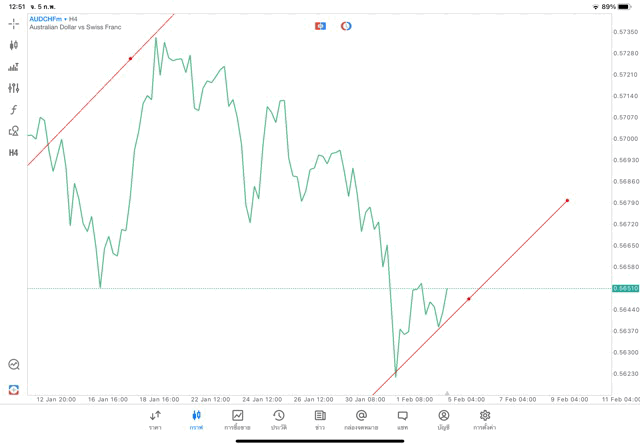Image resolution: width=640 pixels, height=447 pixels.
Task: Open the History (ประวัติ) tab
Action: [279, 419]
